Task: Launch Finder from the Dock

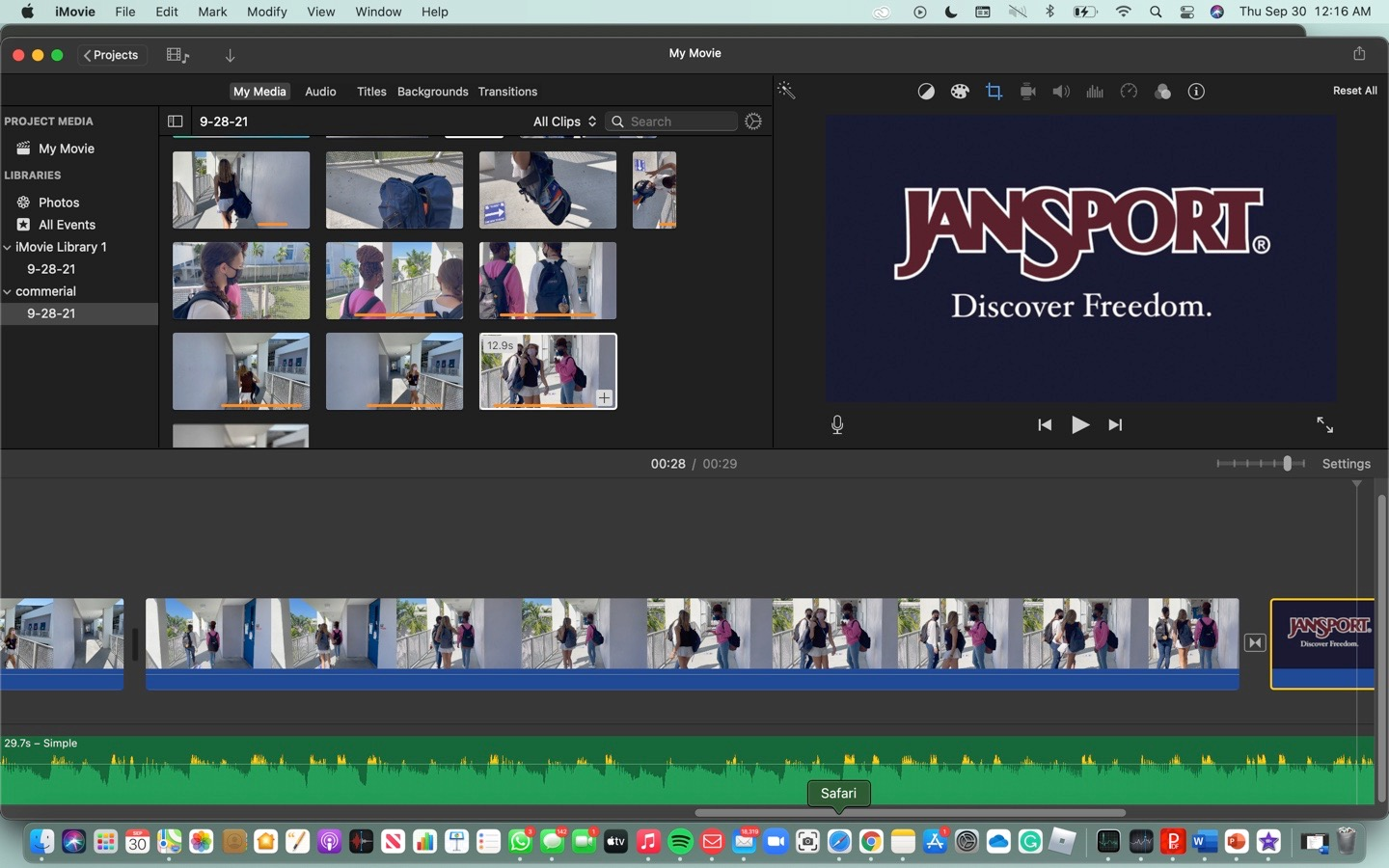Action: pos(41,842)
